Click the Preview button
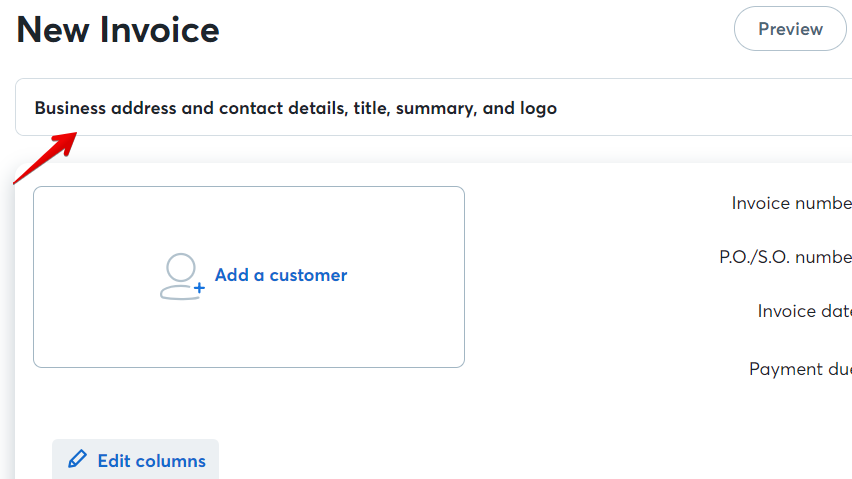852x479 pixels. (790, 29)
